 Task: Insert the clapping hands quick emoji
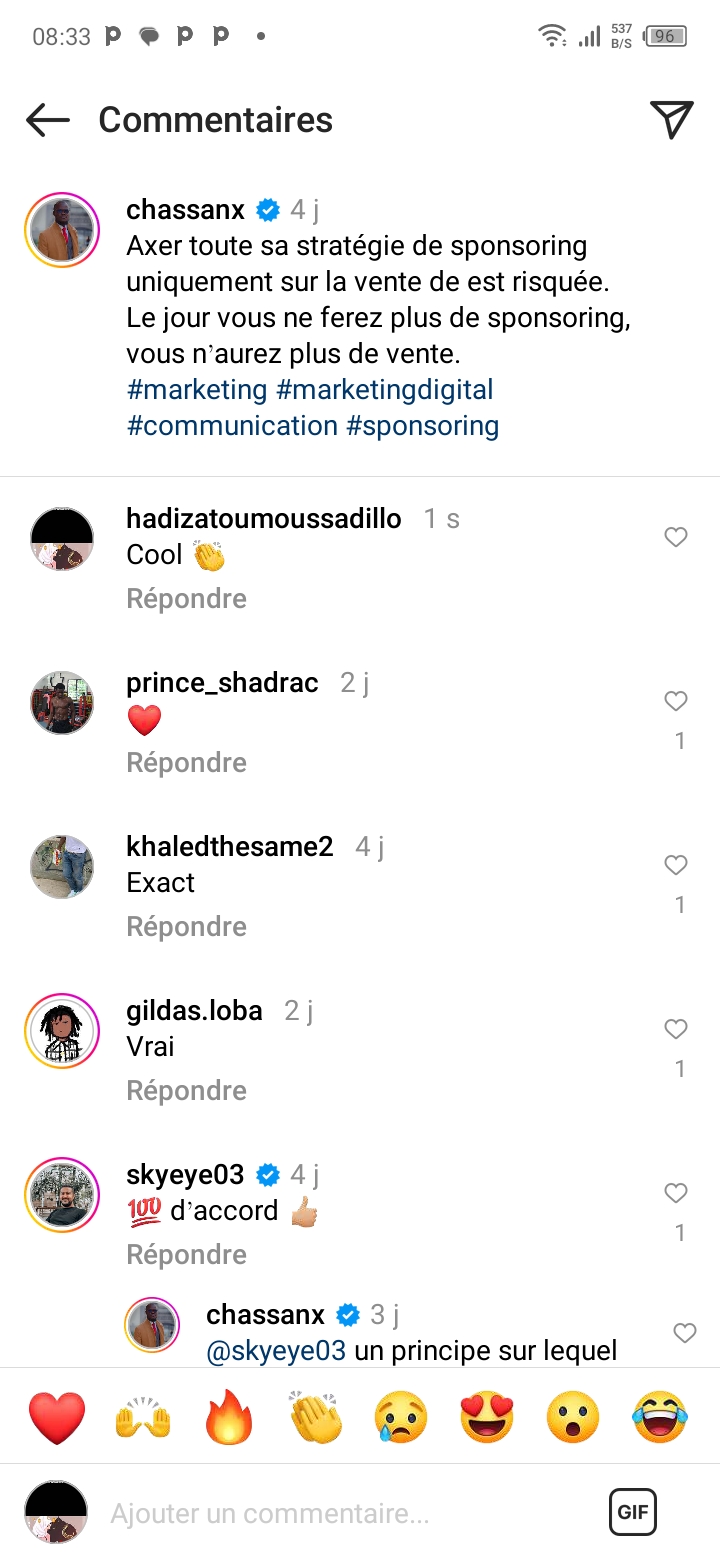pos(316,1417)
